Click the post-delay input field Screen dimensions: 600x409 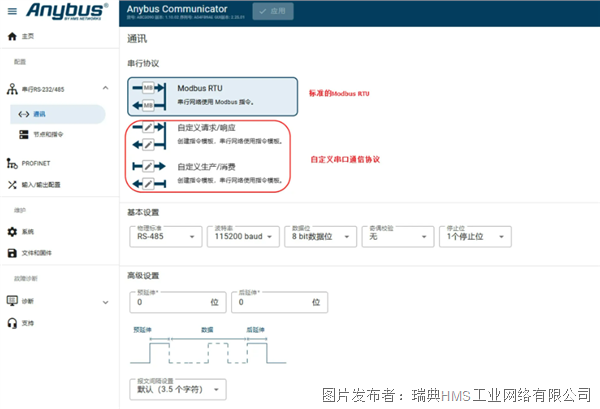280,302
